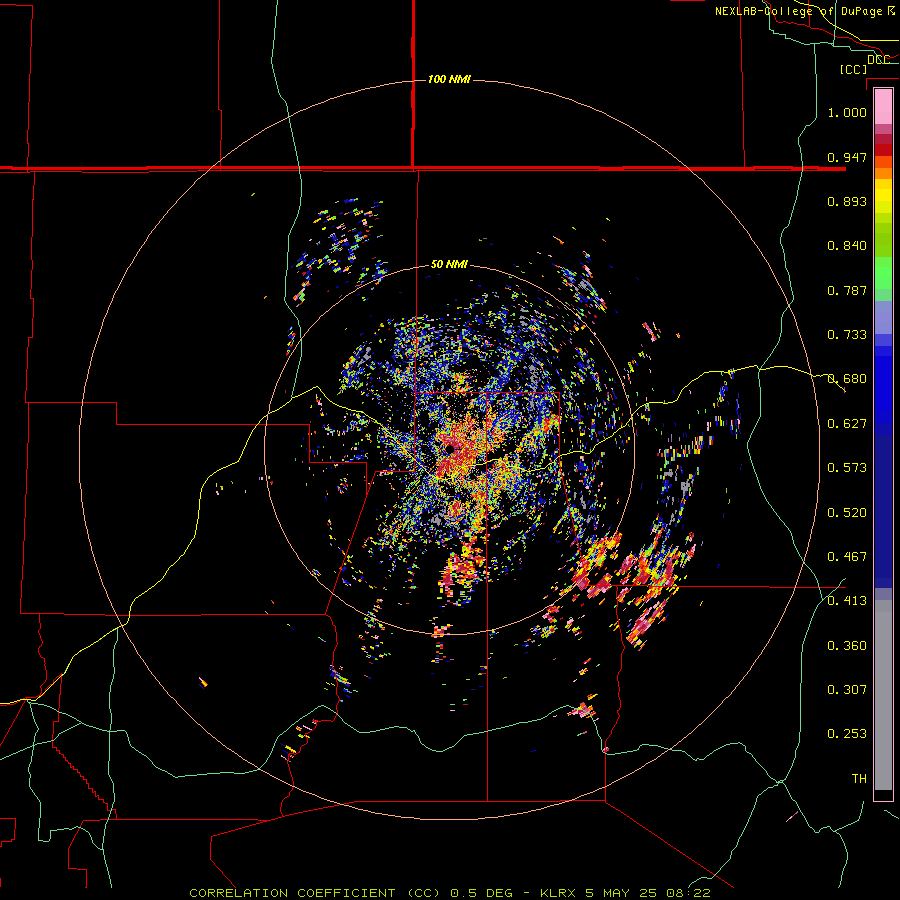Select the 0.573 color scale label

[x=847, y=468]
